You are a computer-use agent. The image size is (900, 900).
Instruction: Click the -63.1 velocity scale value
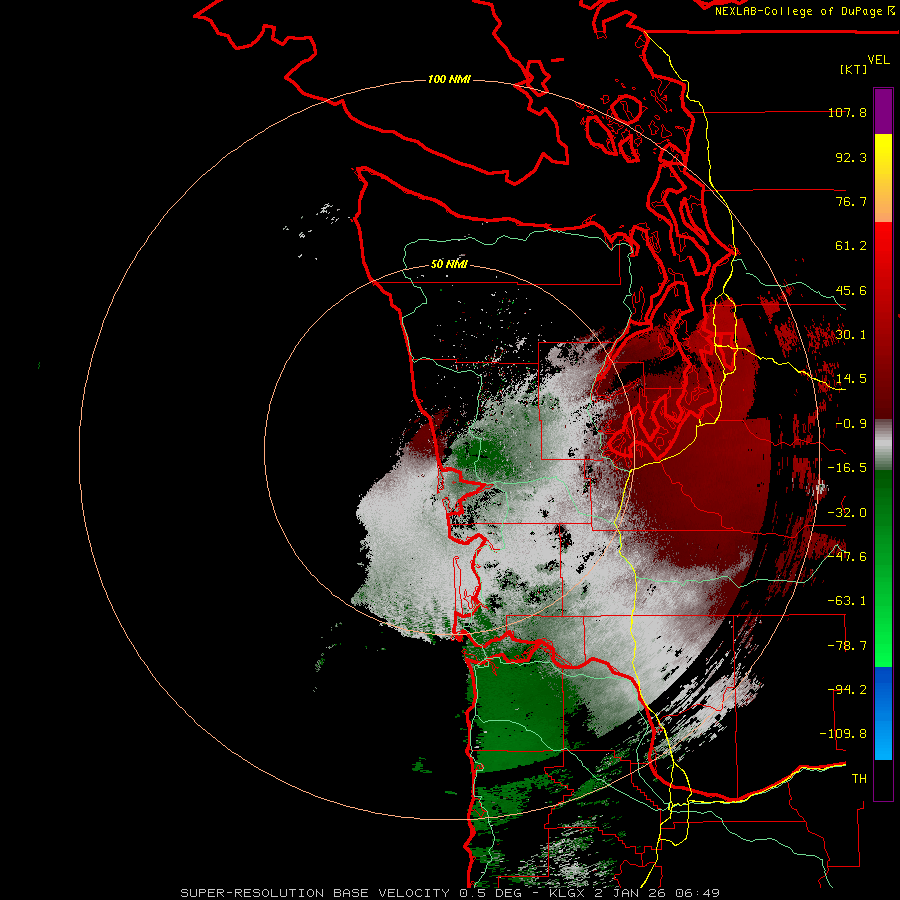(847, 601)
